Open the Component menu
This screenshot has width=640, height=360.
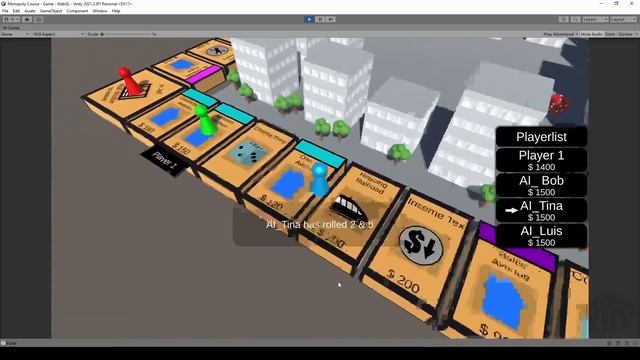[77, 11]
